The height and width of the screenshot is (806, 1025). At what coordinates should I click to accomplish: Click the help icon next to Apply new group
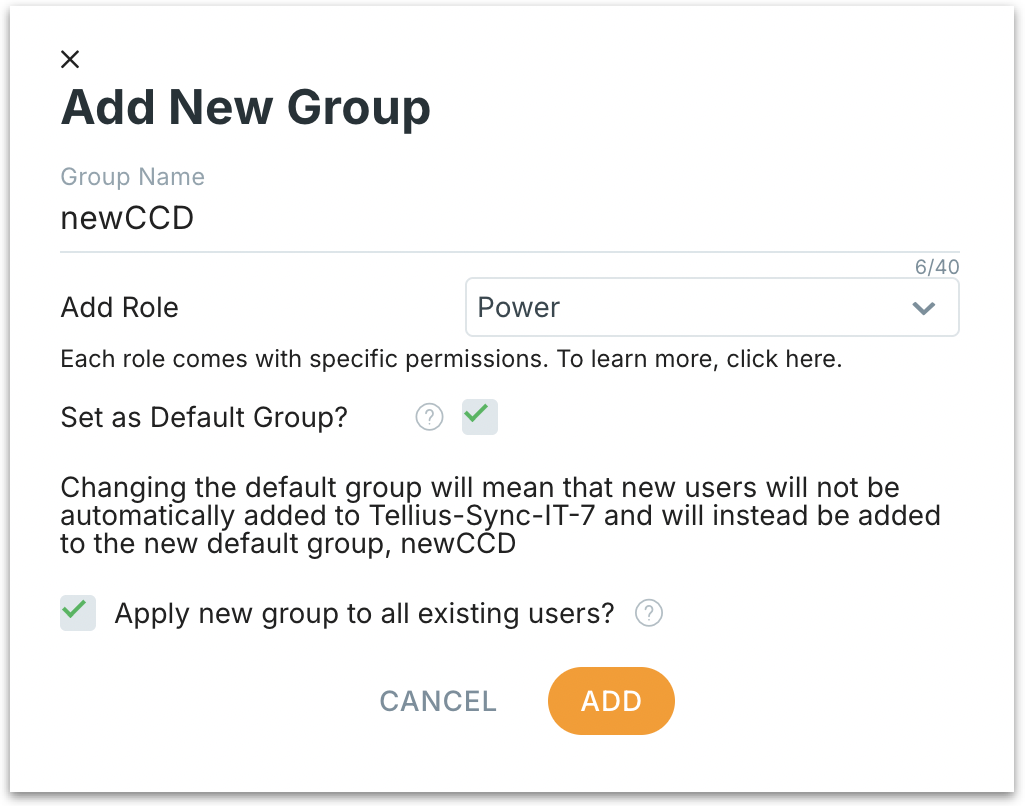pos(649,613)
